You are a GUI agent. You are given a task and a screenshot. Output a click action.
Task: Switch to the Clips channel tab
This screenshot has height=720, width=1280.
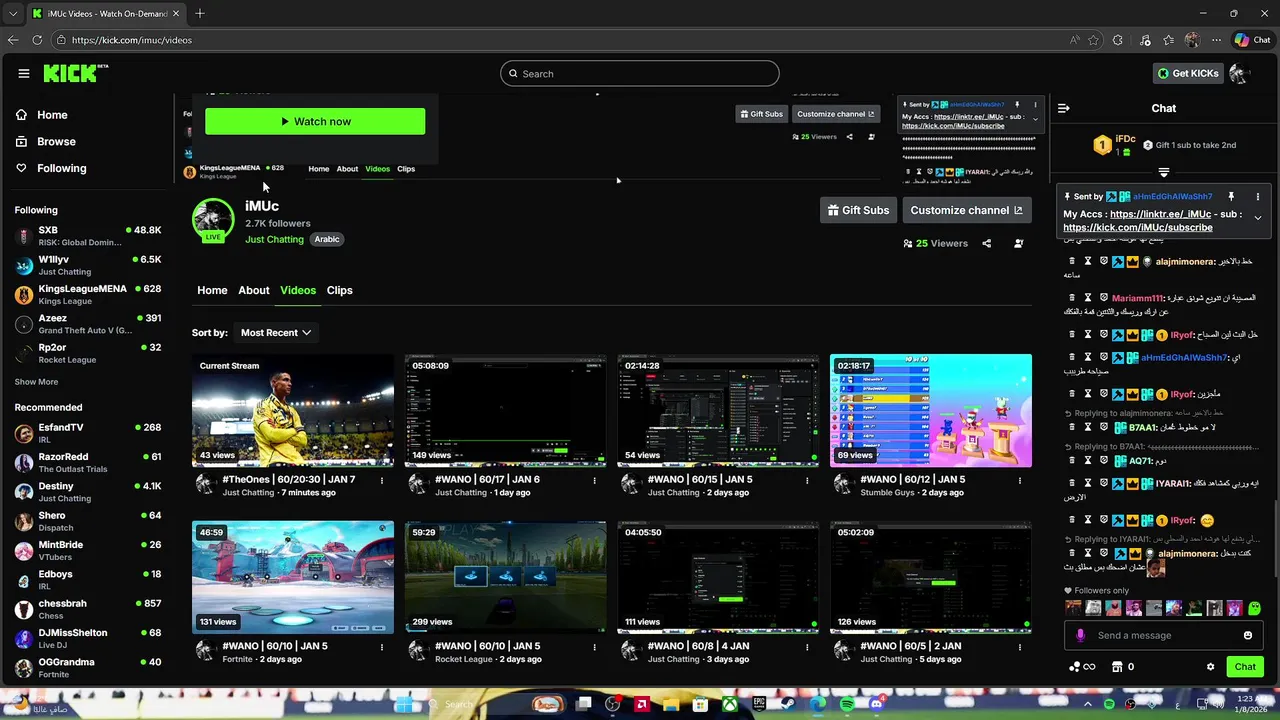[340, 290]
